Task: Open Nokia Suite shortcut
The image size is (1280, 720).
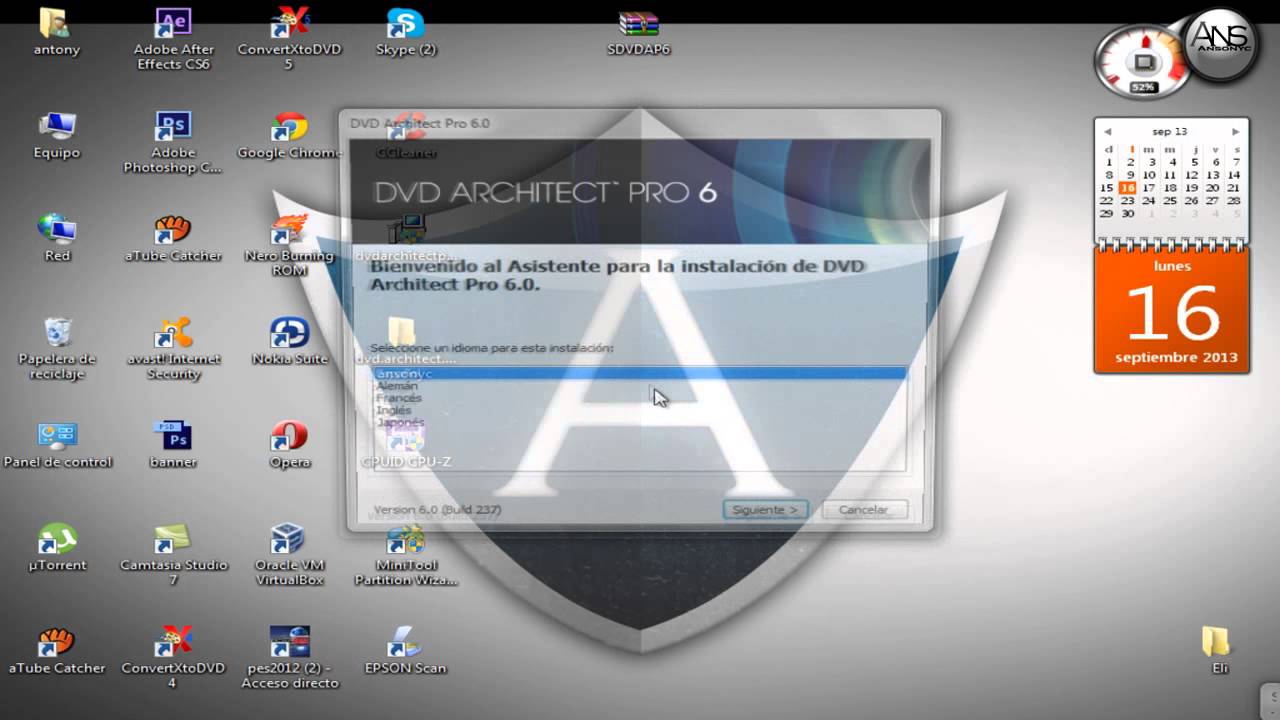Action: pyautogui.click(x=289, y=341)
